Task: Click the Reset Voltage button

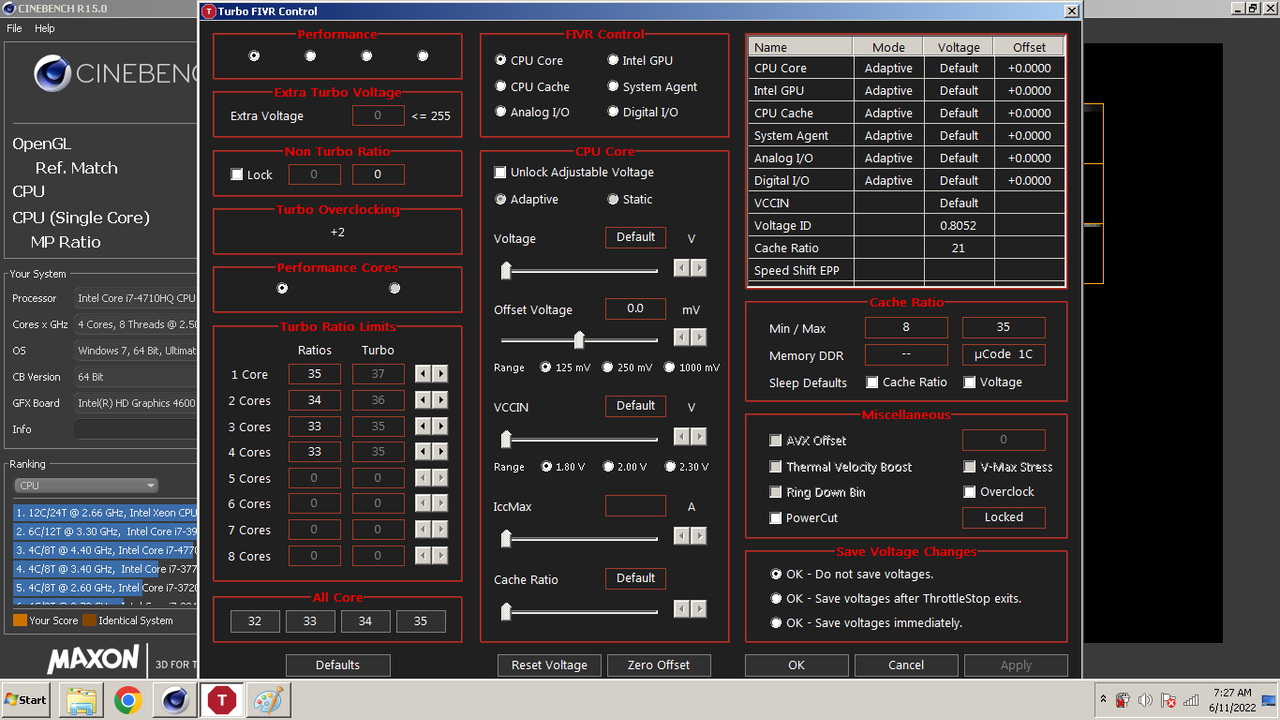Action: pos(550,665)
